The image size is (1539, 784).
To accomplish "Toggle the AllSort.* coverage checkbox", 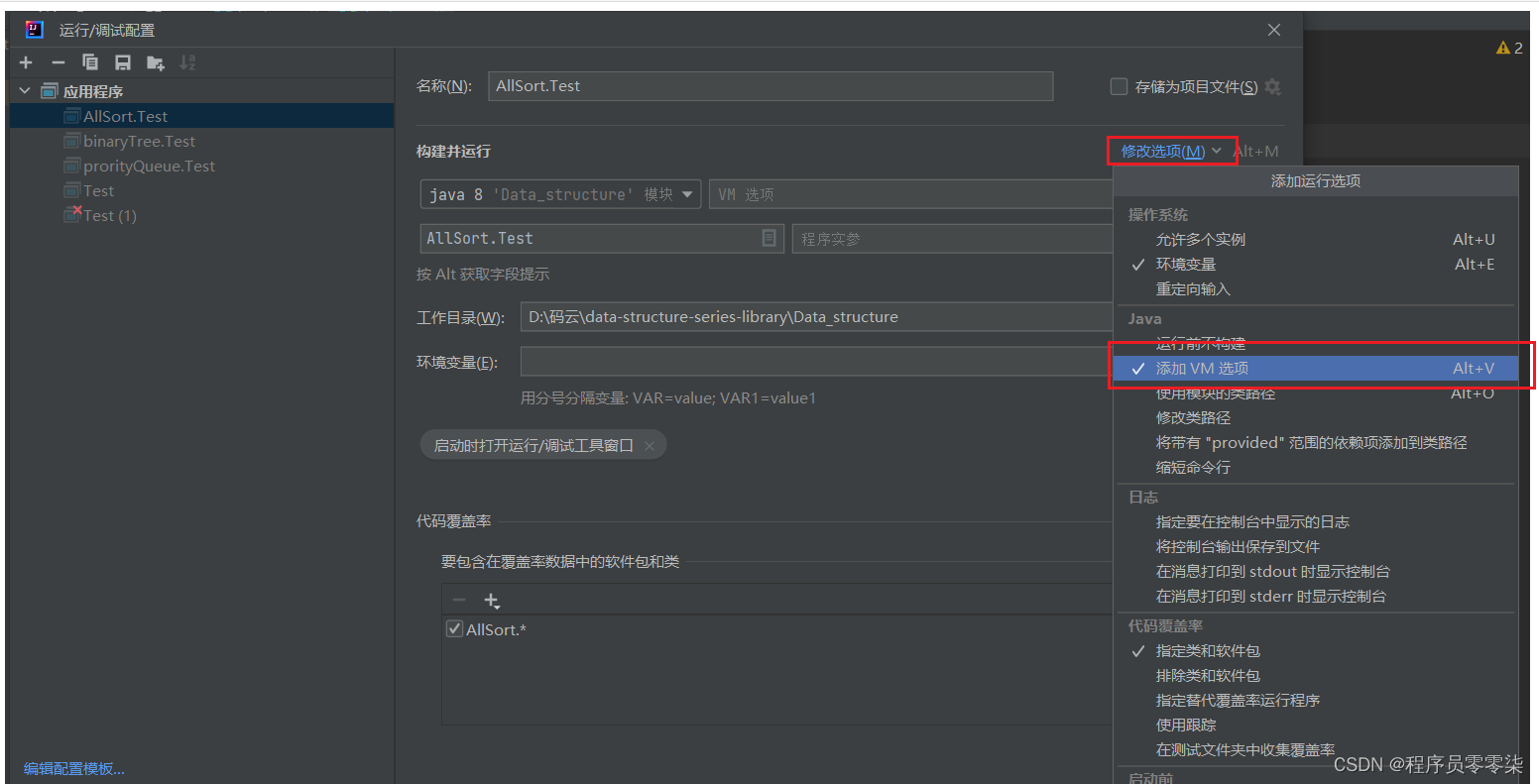I will [454, 629].
